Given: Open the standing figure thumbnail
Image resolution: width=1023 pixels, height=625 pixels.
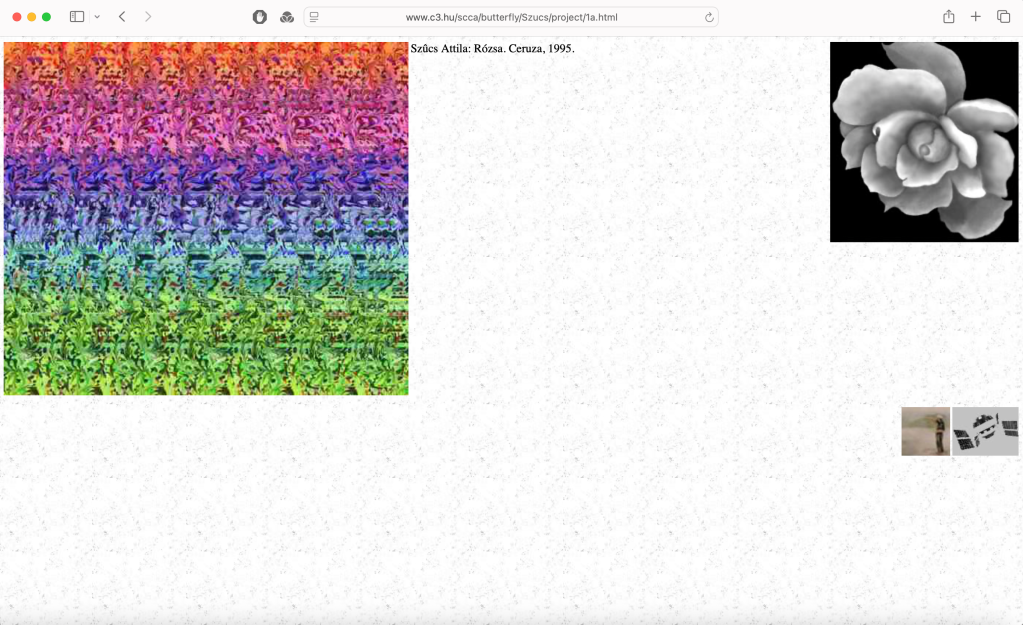Looking at the screenshot, I should click(x=925, y=431).
